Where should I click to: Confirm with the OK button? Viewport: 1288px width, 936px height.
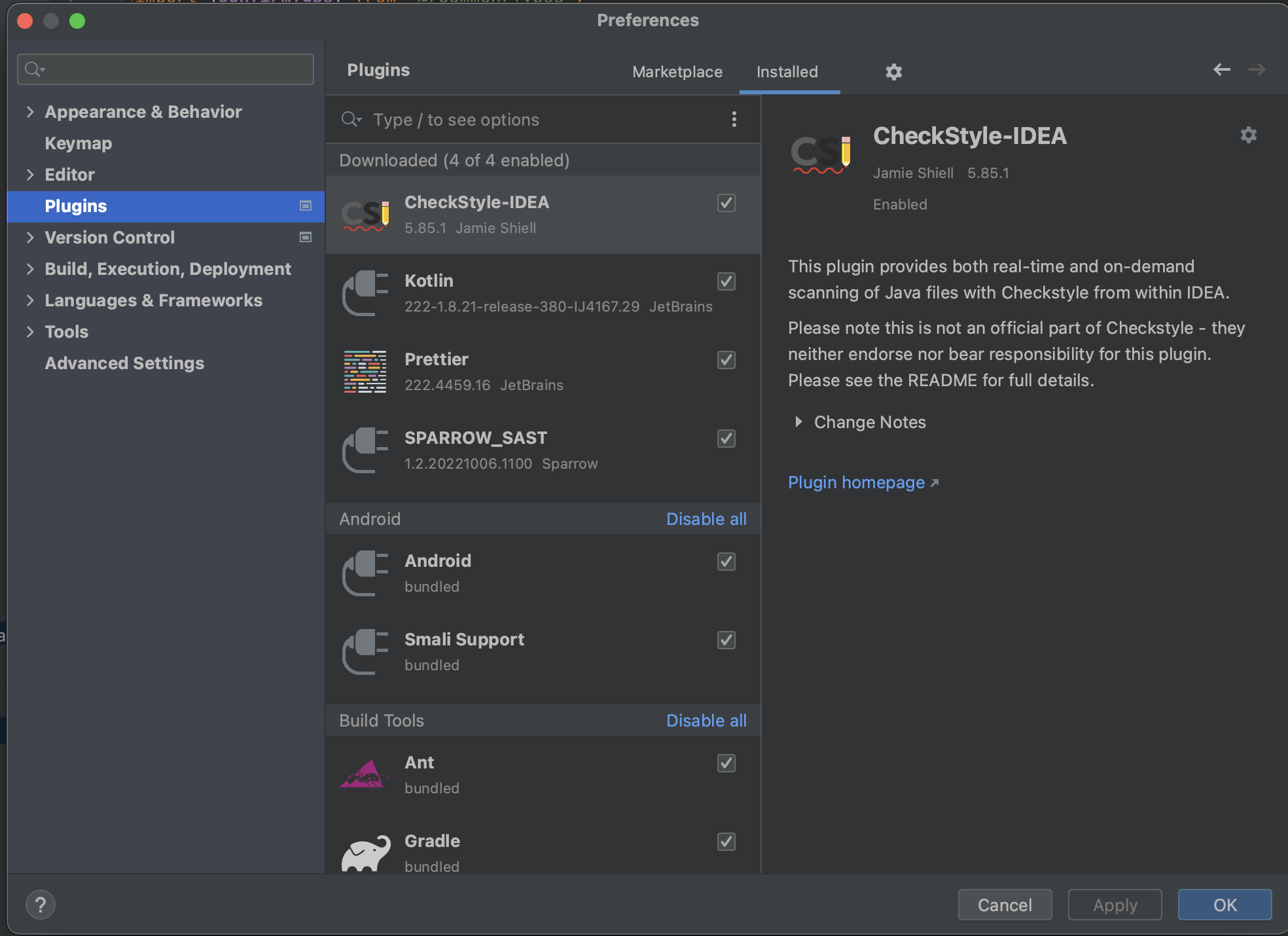1225,905
